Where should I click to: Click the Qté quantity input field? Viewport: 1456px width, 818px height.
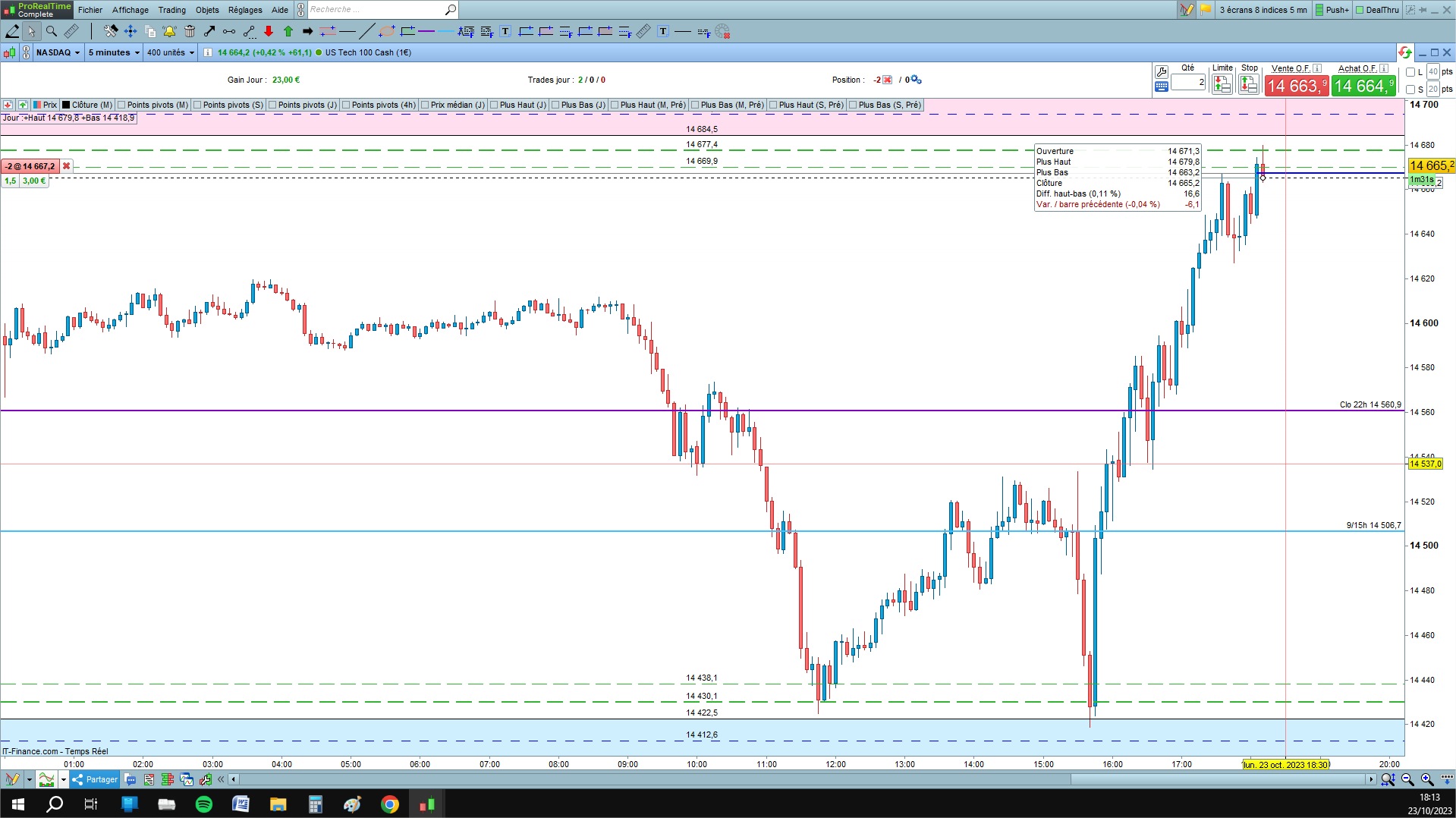point(1188,82)
